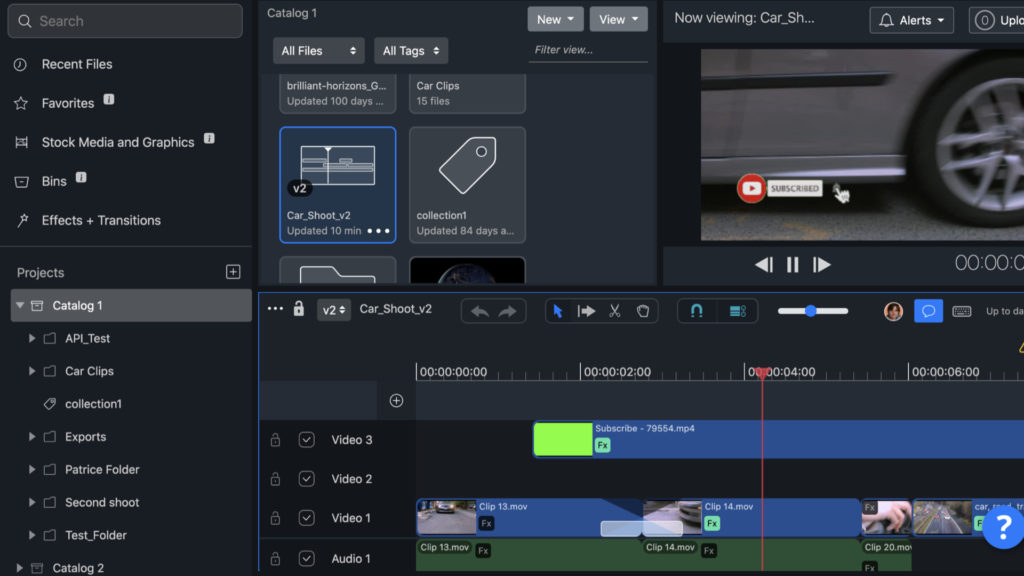
Task: Toggle magnet snapping in timeline
Action: point(697,311)
